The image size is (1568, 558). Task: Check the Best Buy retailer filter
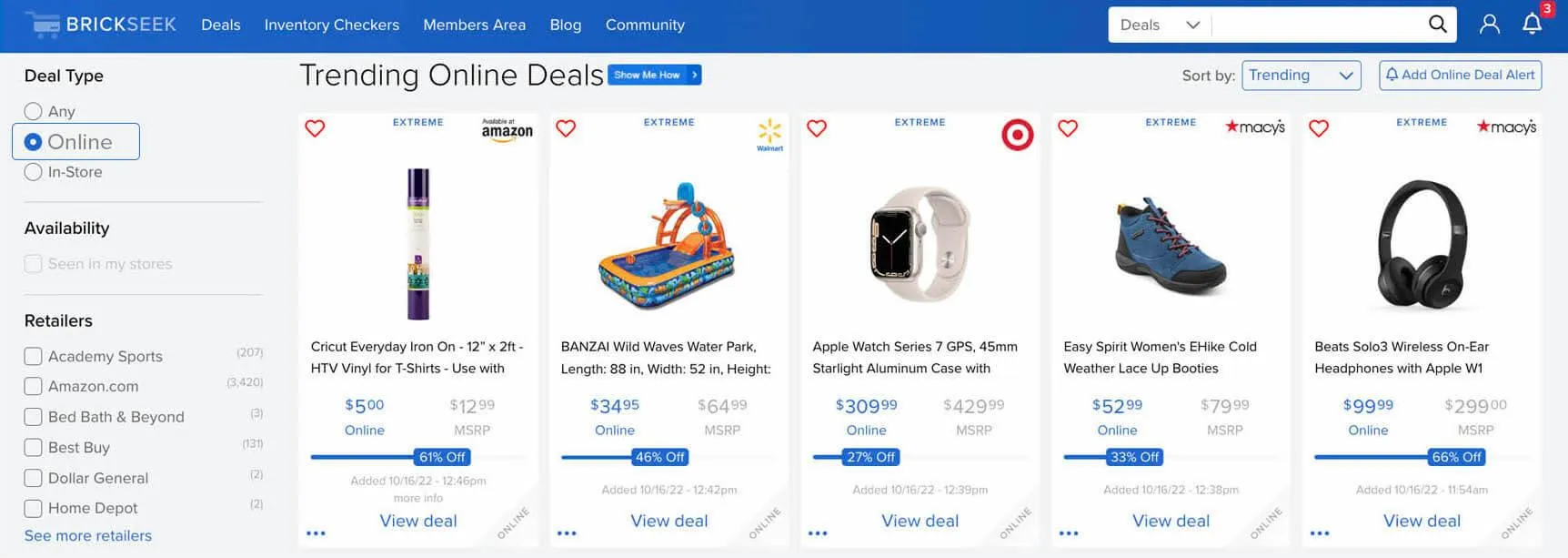point(34,447)
